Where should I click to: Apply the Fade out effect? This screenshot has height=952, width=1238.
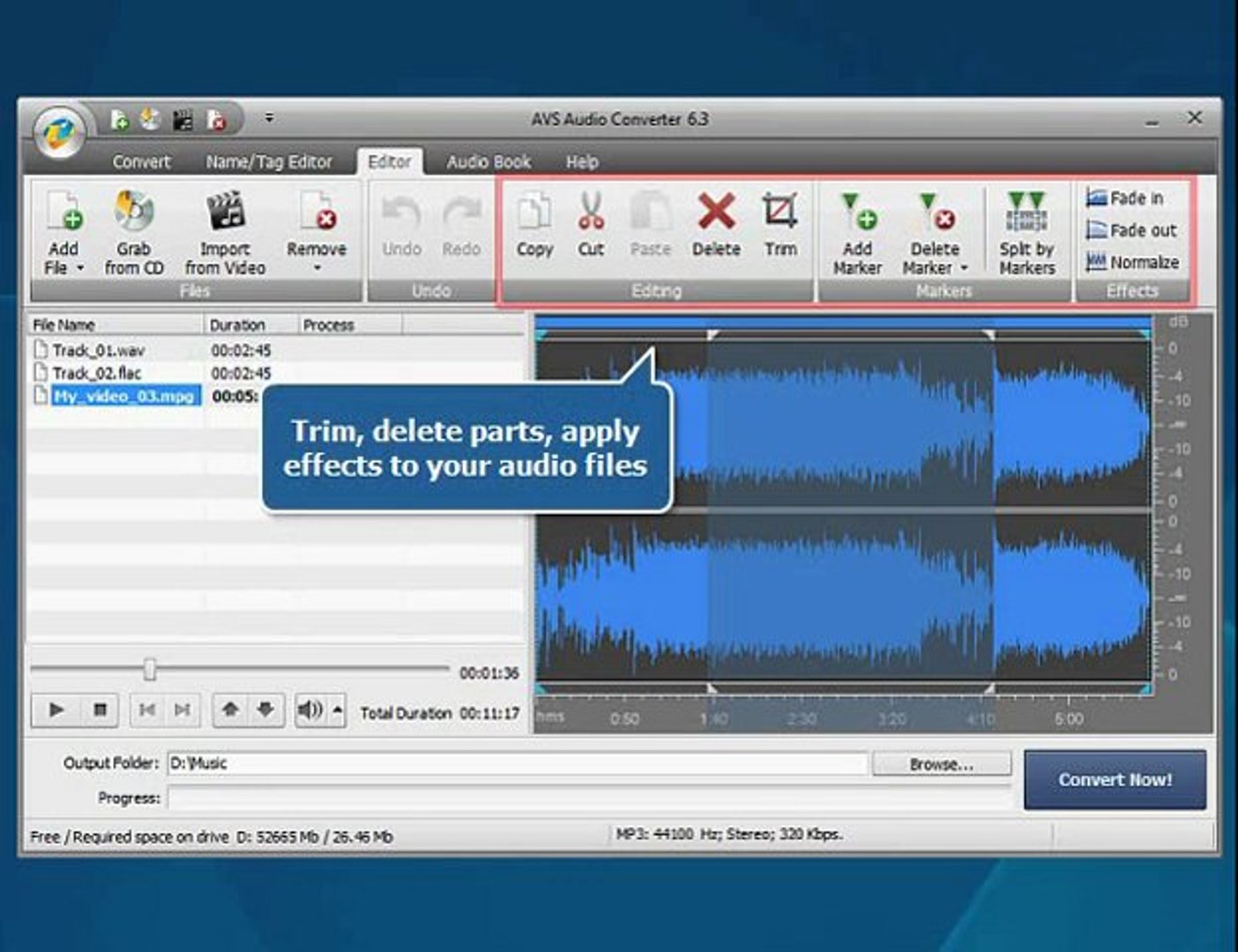pyautogui.click(x=1131, y=230)
